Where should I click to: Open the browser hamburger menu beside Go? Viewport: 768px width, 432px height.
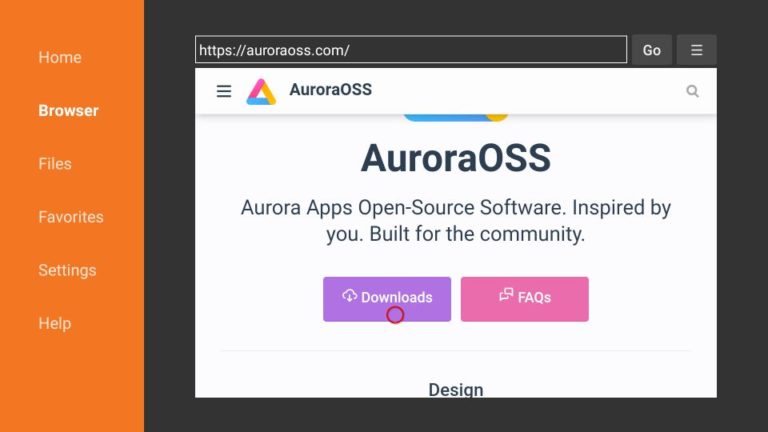click(x=696, y=50)
